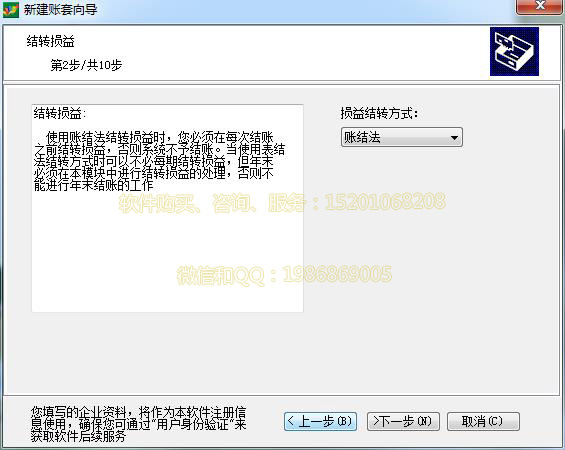This screenshot has width=565, height=450.
Task: Go back with 上一步(B) button
Action: (x=320, y=421)
